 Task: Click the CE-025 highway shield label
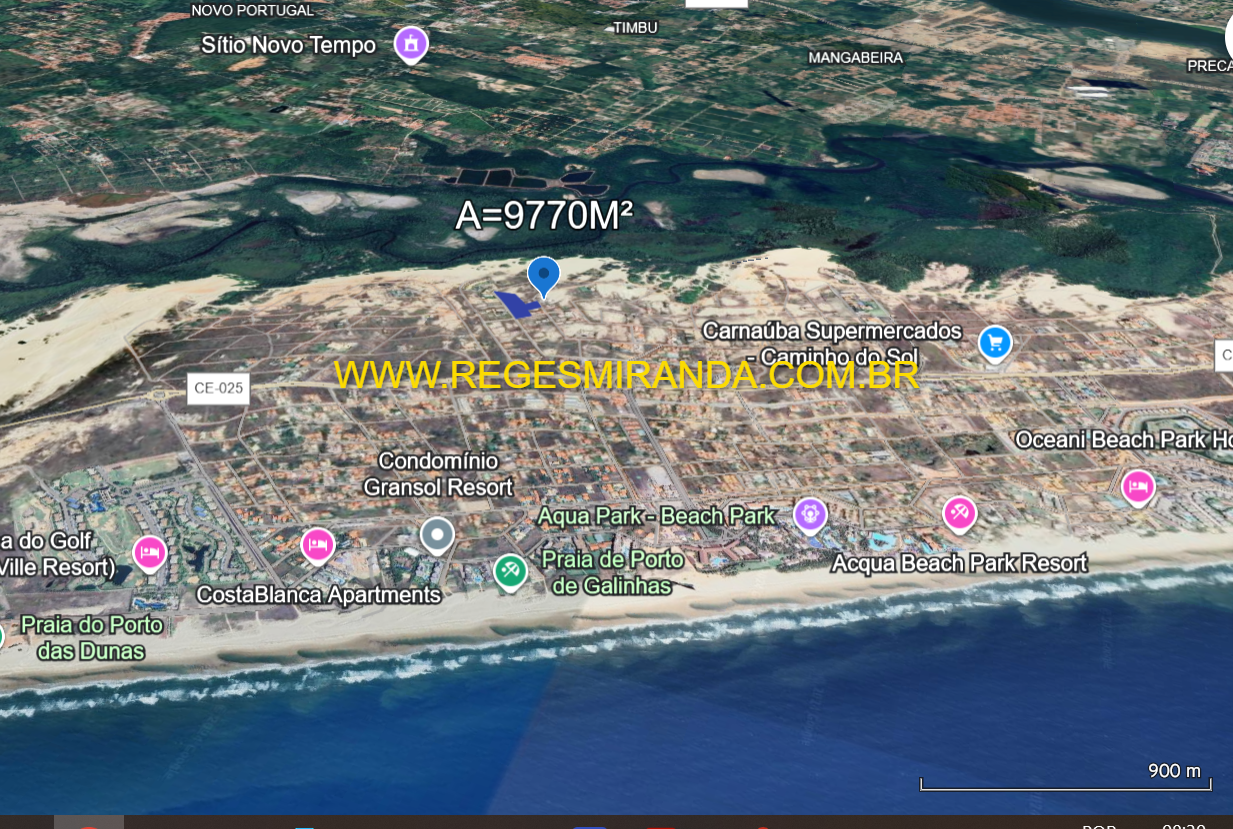point(218,388)
